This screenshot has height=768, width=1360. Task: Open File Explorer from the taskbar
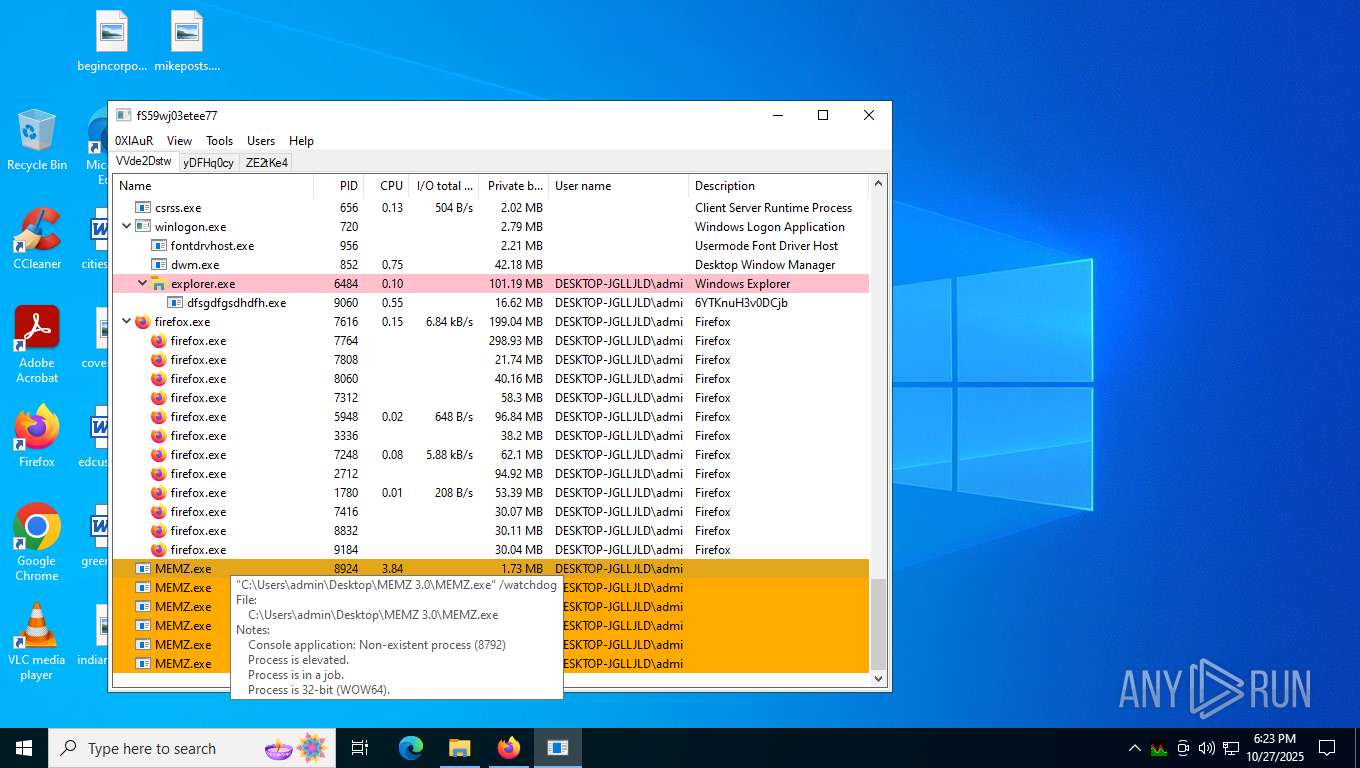tap(460, 748)
